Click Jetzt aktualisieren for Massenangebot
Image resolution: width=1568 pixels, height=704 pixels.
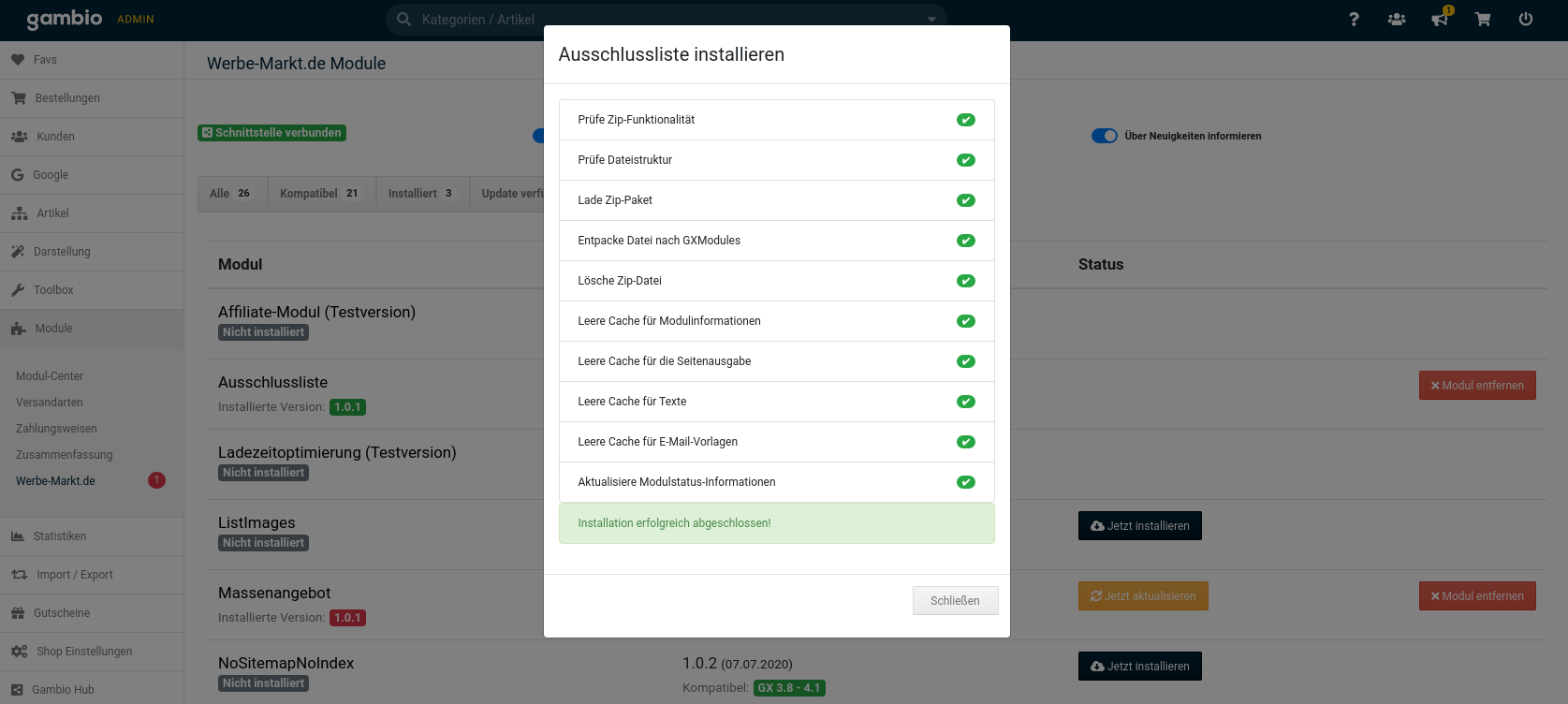pyautogui.click(x=1143, y=595)
